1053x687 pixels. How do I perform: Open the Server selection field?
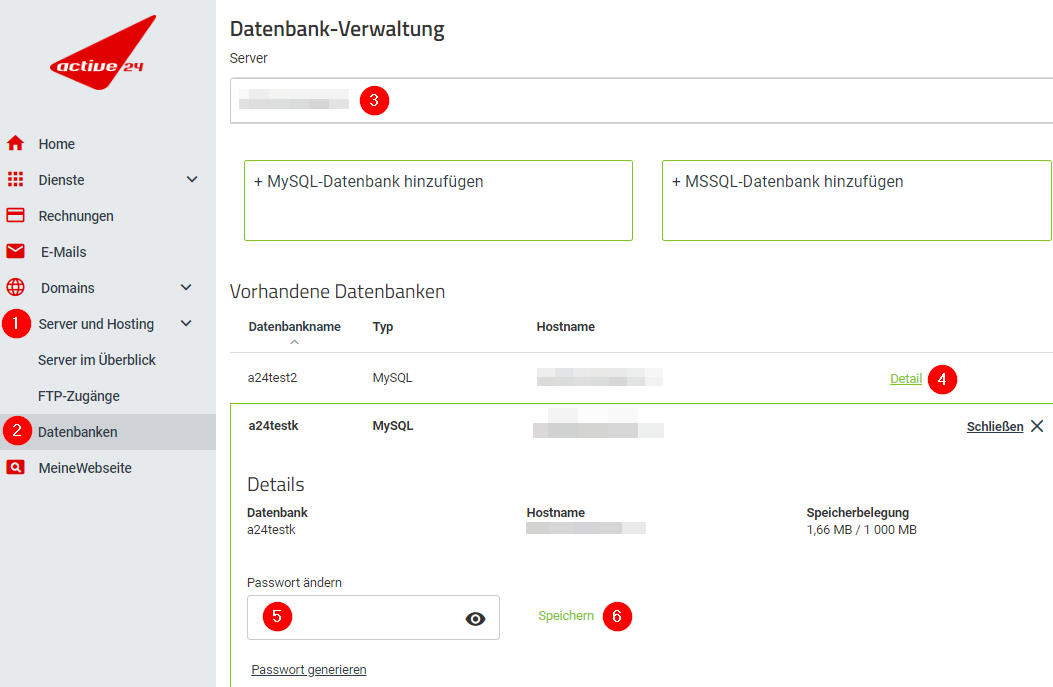(640, 101)
